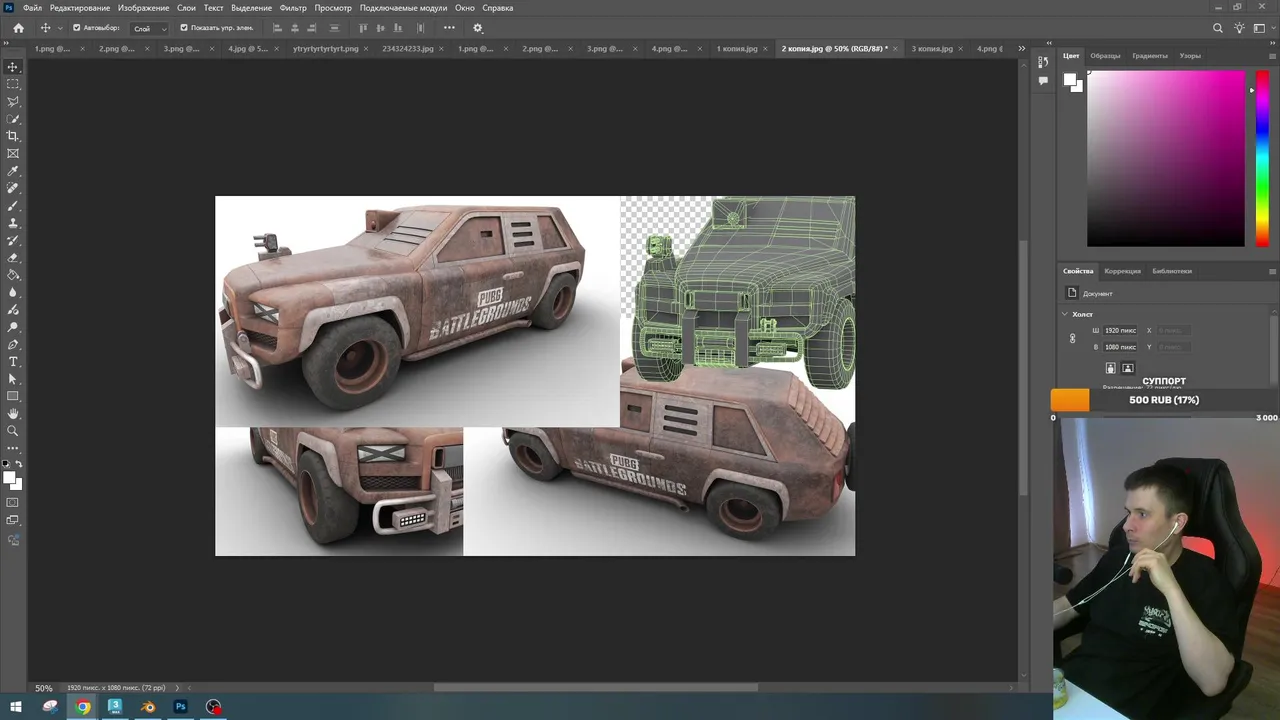Select the Eraser tool
This screenshot has width=1280, height=720.
tap(13, 258)
